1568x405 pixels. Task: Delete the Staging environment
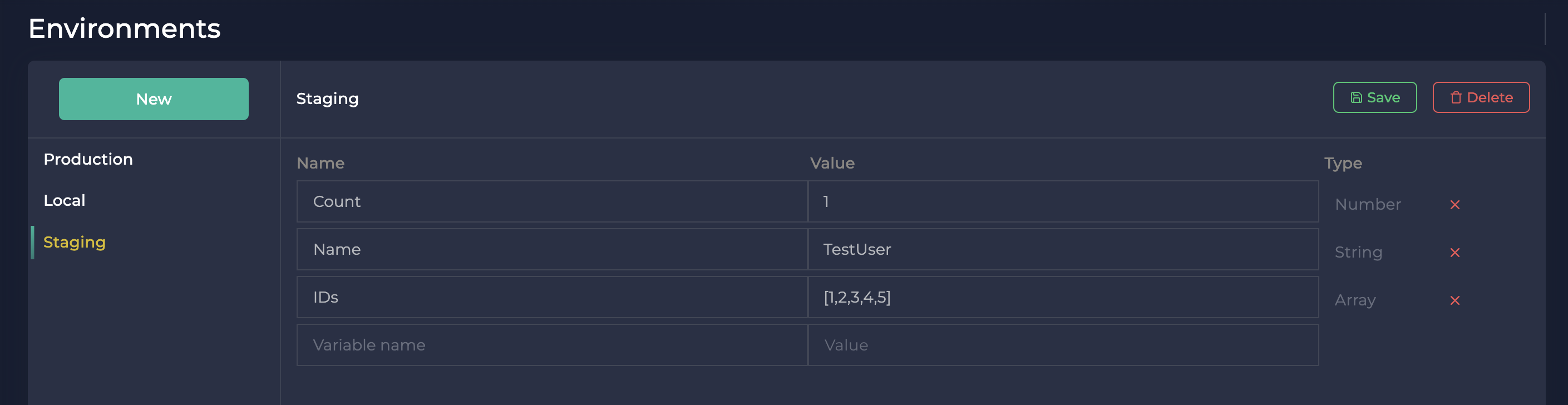(1480, 97)
